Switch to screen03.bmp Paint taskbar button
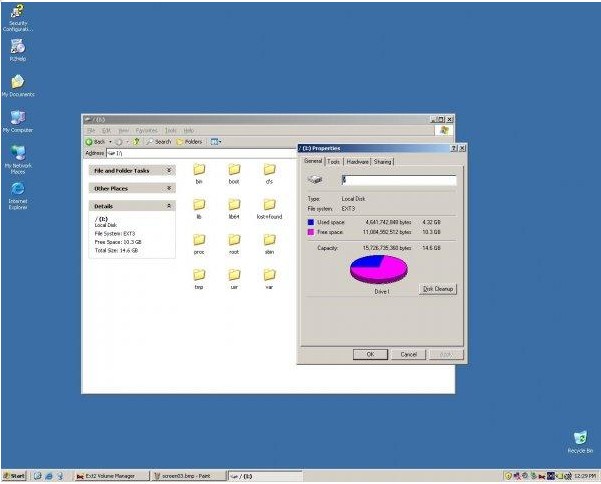The width and height of the screenshot is (601, 484). [188, 476]
